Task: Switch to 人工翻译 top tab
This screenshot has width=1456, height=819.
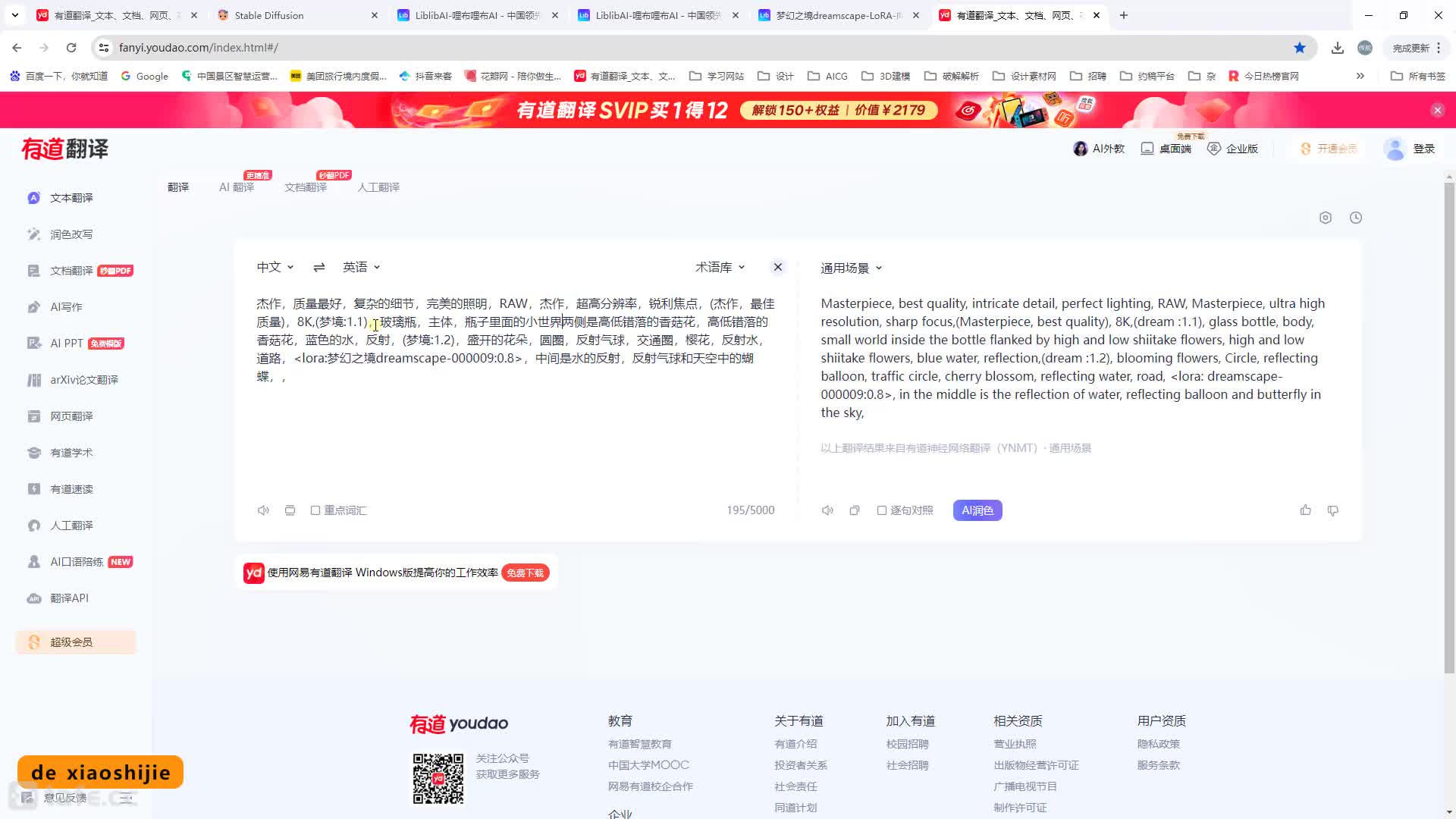Action: click(378, 187)
